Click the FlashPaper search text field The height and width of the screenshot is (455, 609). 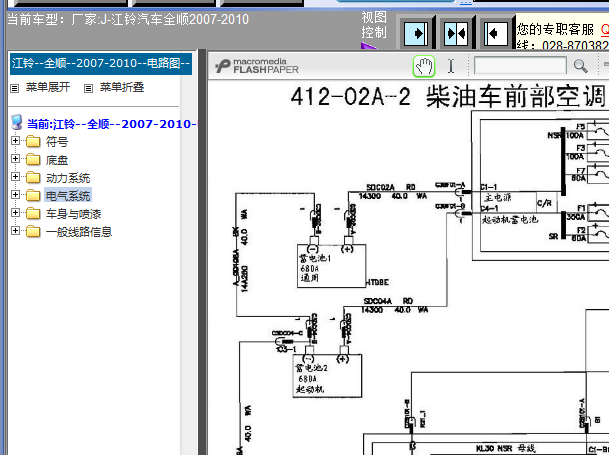(520, 66)
